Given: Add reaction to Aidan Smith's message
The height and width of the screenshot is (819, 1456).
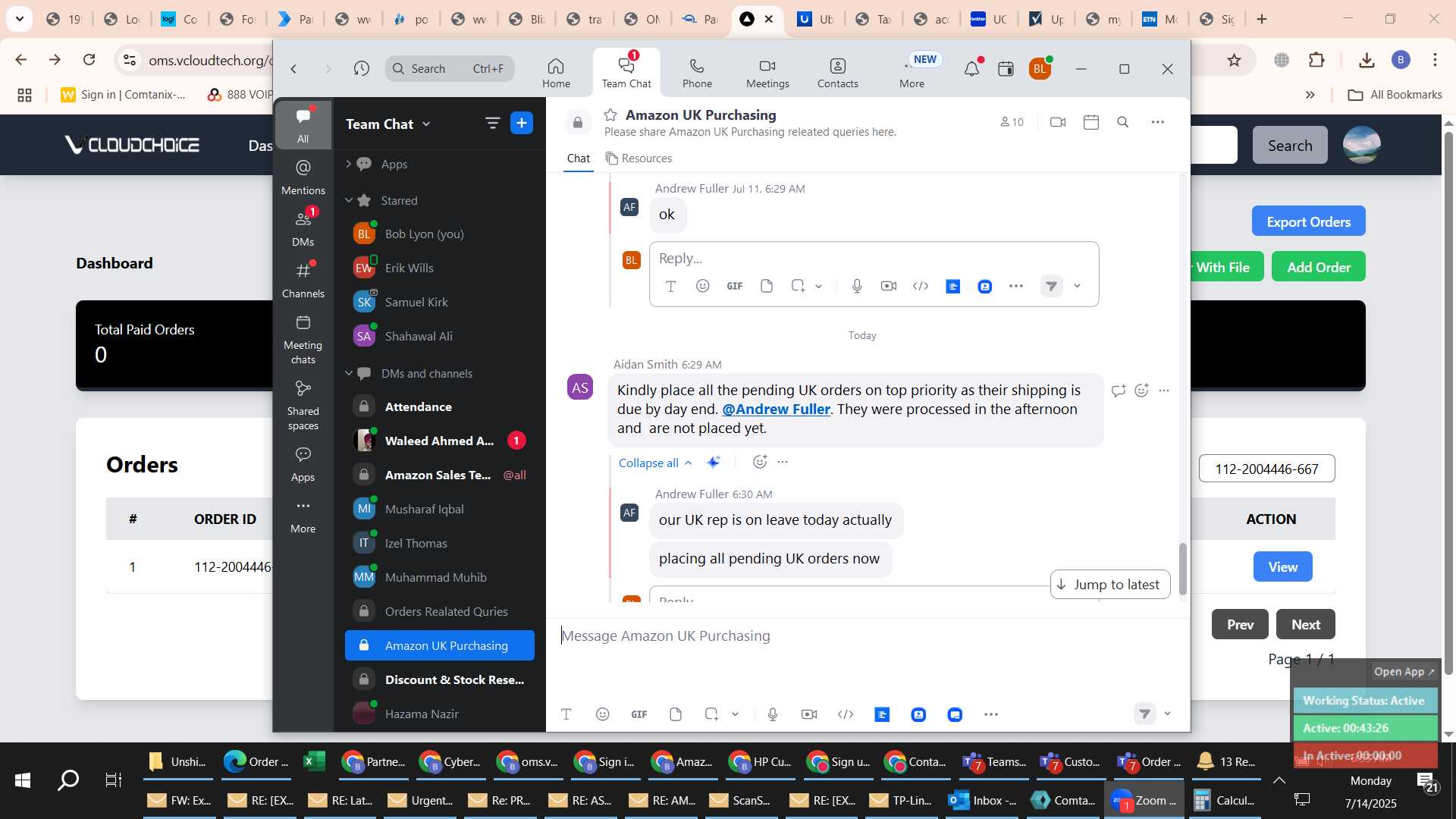Looking at the screenshot, I should (1142, 391).
